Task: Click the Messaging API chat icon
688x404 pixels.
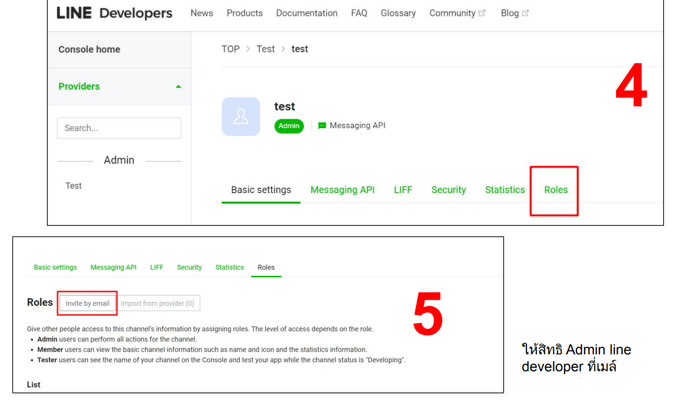Action: tap(322, 126)
